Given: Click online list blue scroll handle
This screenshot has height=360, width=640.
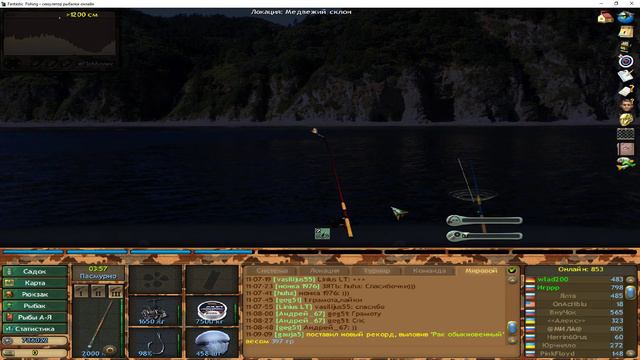Looking at the screenshot, I should [x=630, y=292].
